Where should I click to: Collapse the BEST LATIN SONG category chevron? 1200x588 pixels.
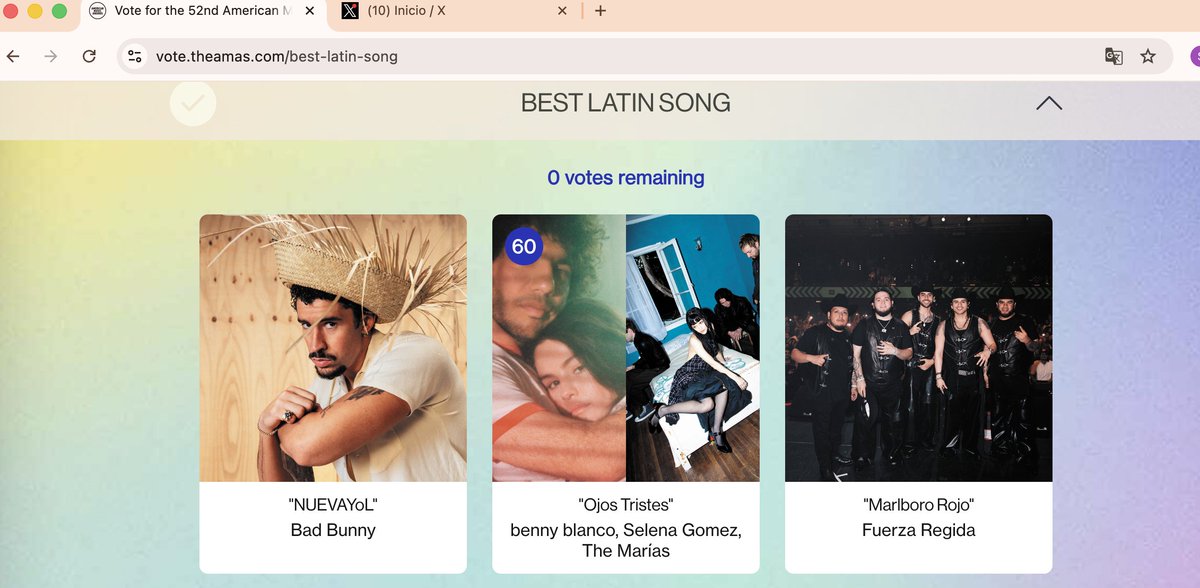coord(1048,103)
